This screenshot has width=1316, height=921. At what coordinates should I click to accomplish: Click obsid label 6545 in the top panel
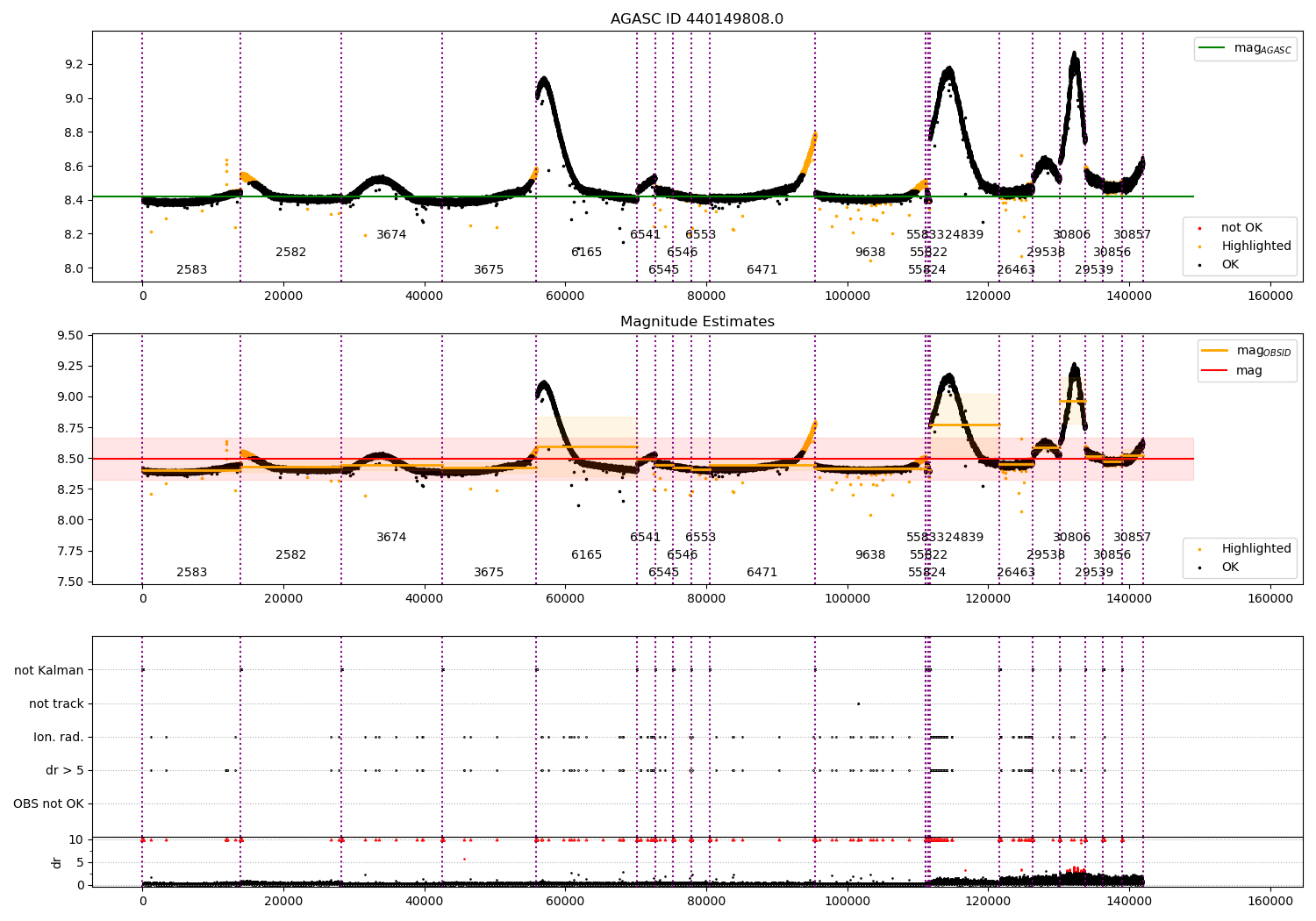tap(664, 270)
